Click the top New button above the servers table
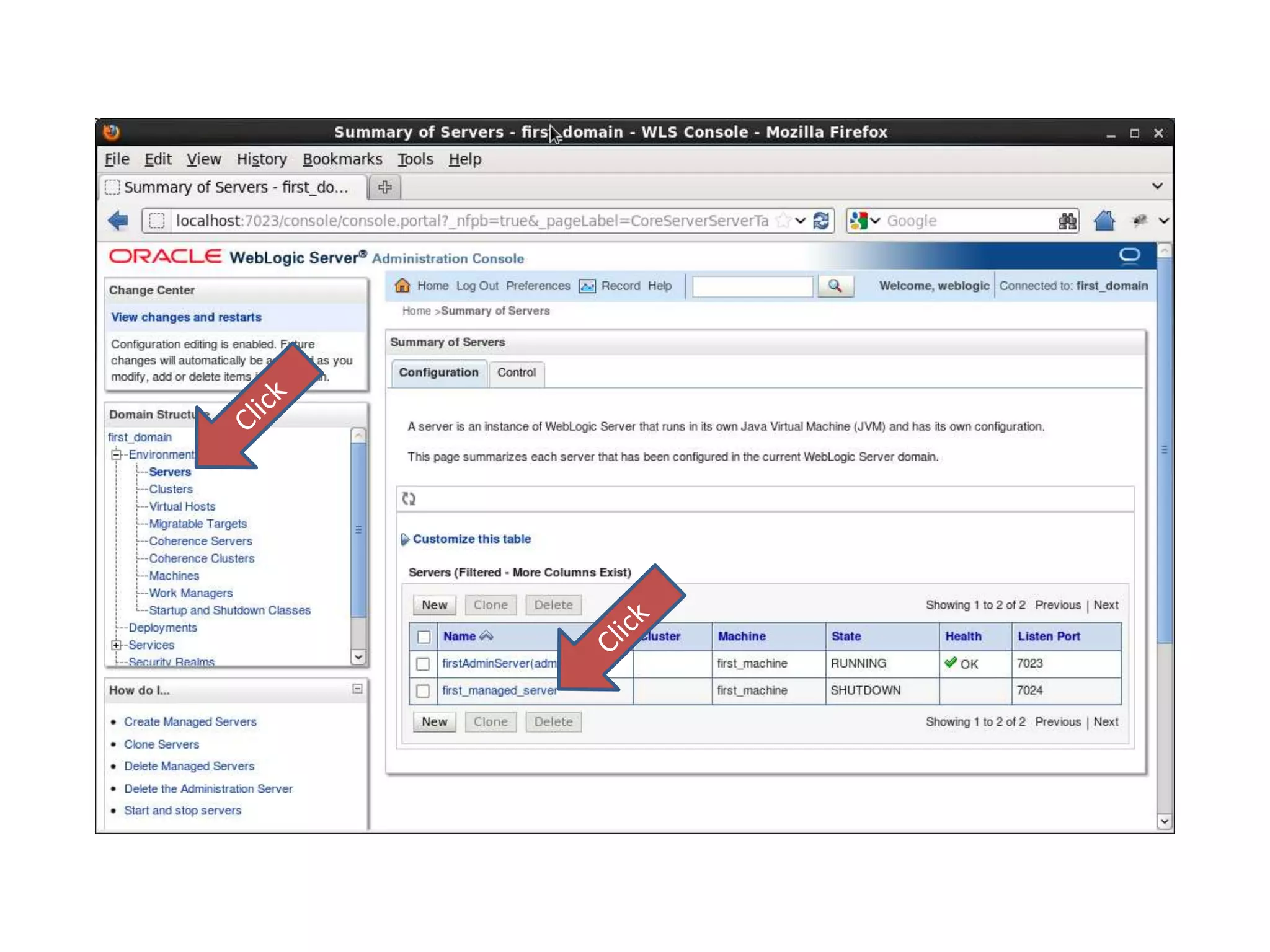The width and height of the screenshot is (1270, 952). (x=434, y=605)
